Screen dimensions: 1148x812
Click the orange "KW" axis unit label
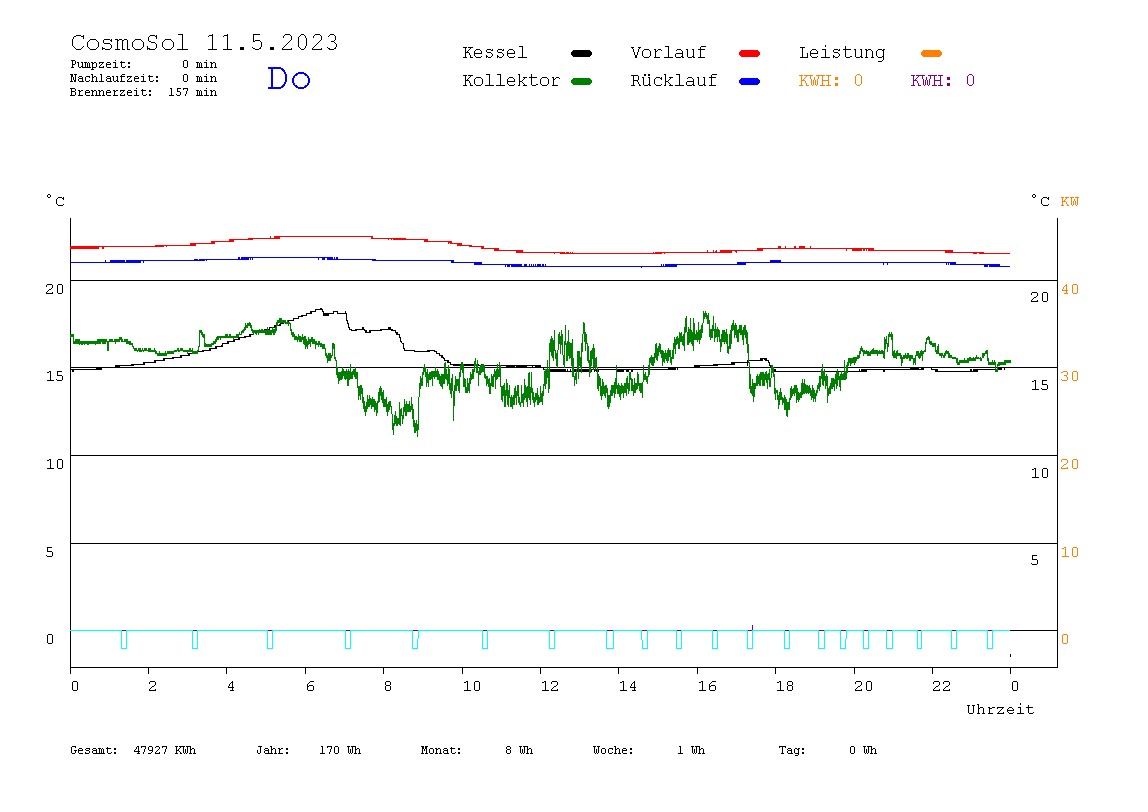point(1070,201)
